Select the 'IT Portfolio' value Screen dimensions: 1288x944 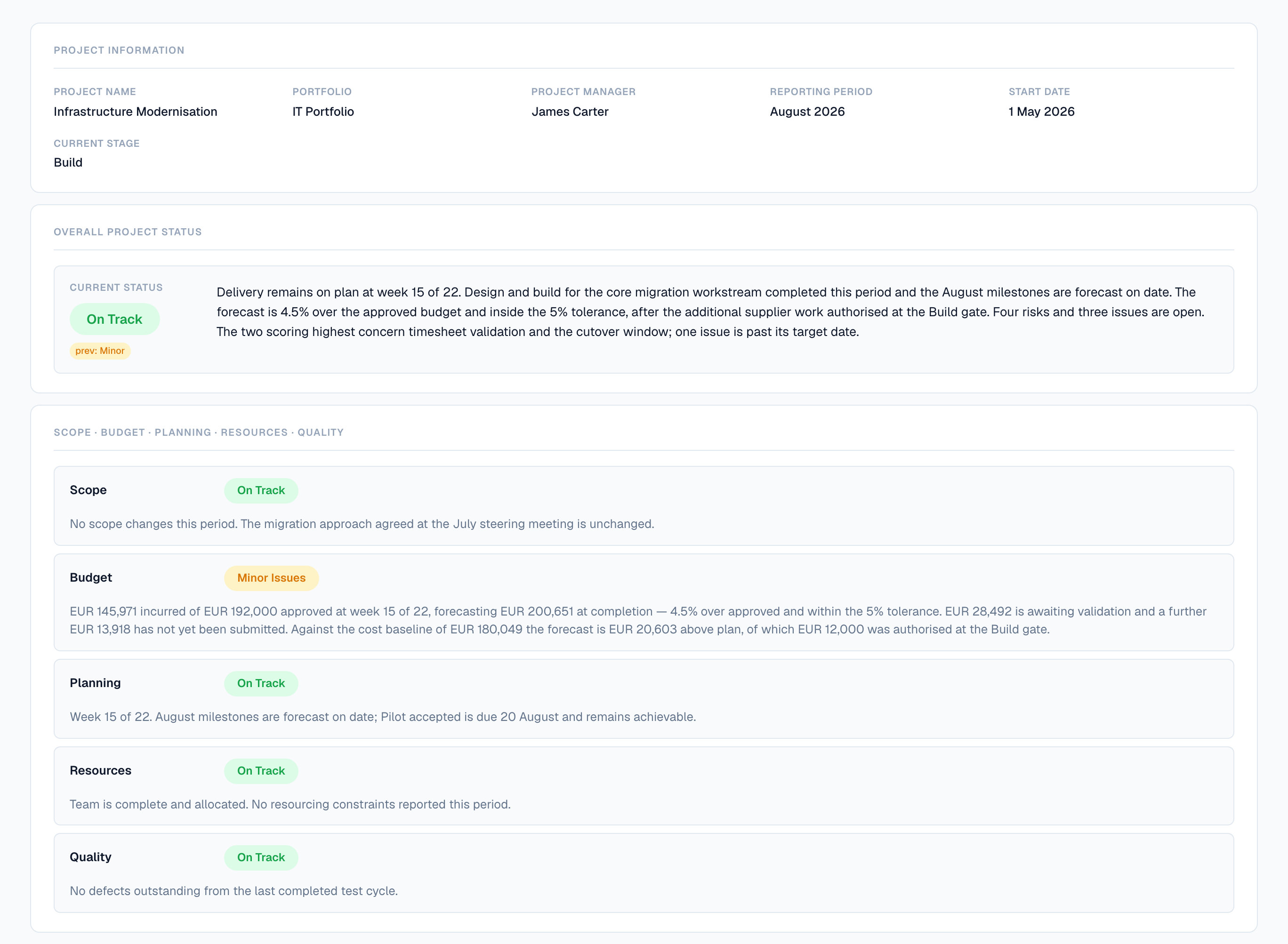coord(323,112)
